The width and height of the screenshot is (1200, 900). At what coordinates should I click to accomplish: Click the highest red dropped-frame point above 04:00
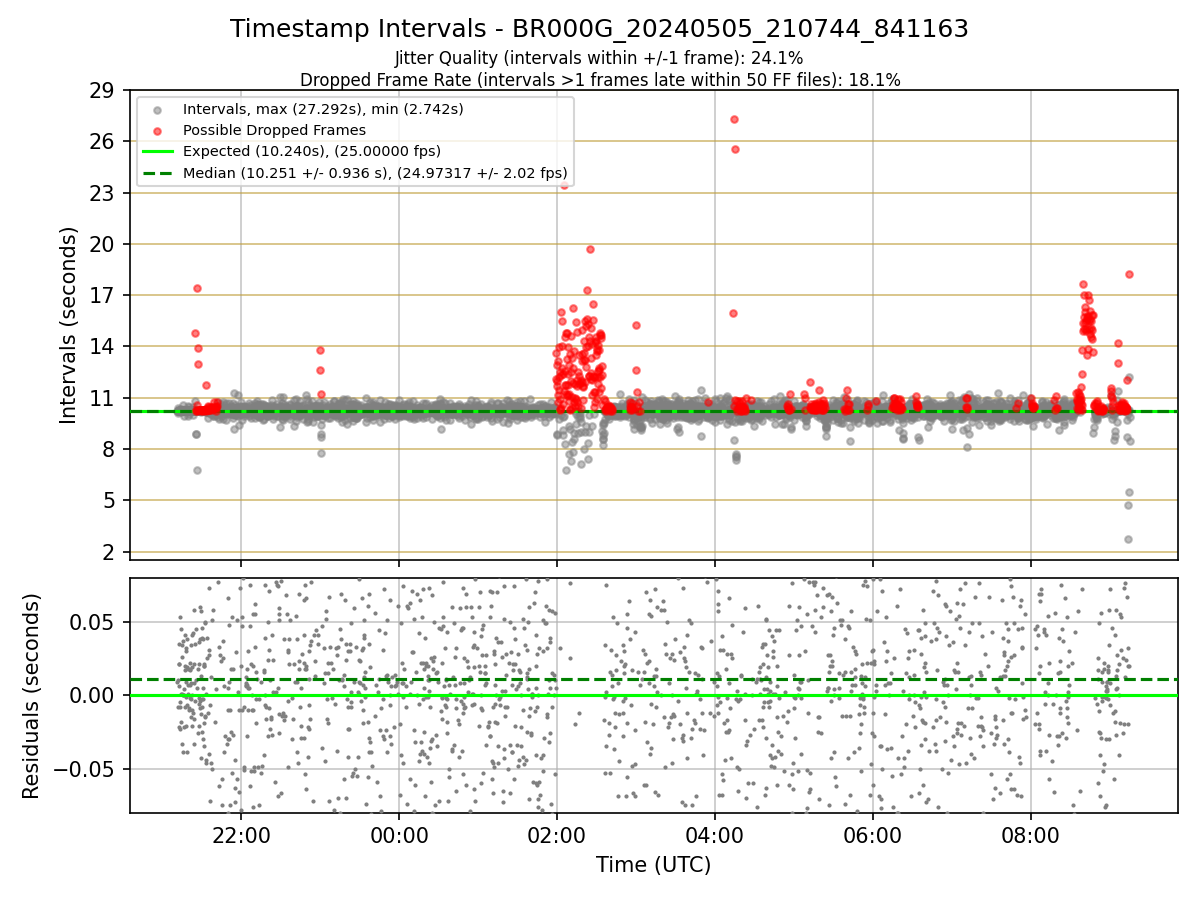pyautogui.click(x=734, y=119)
